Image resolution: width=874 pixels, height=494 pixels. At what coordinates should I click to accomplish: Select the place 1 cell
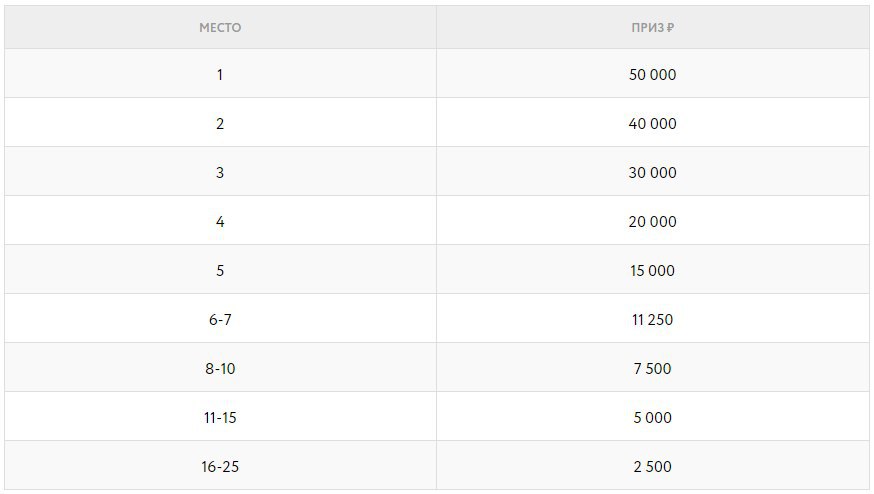point(220,74)
